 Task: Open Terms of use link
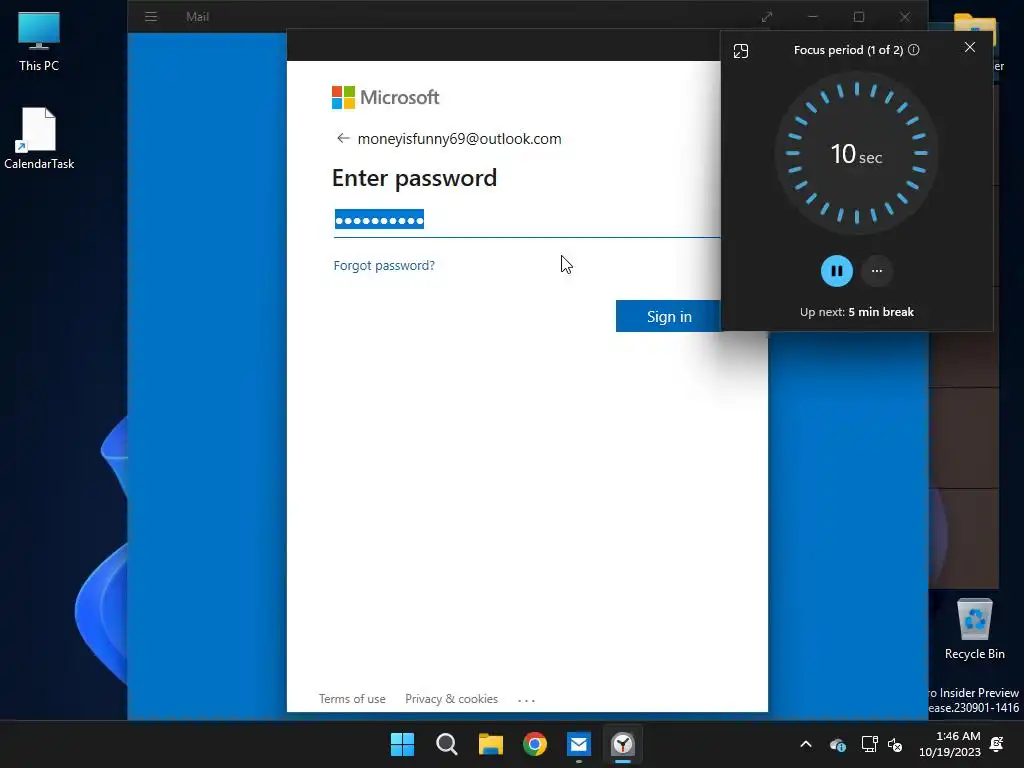click(x=352, y=699)
